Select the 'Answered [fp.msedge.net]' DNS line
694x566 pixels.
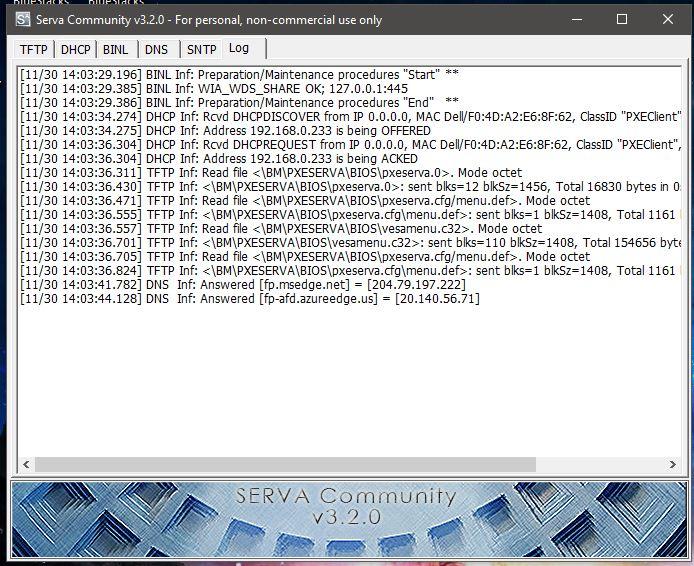click(x=243, y=285)
